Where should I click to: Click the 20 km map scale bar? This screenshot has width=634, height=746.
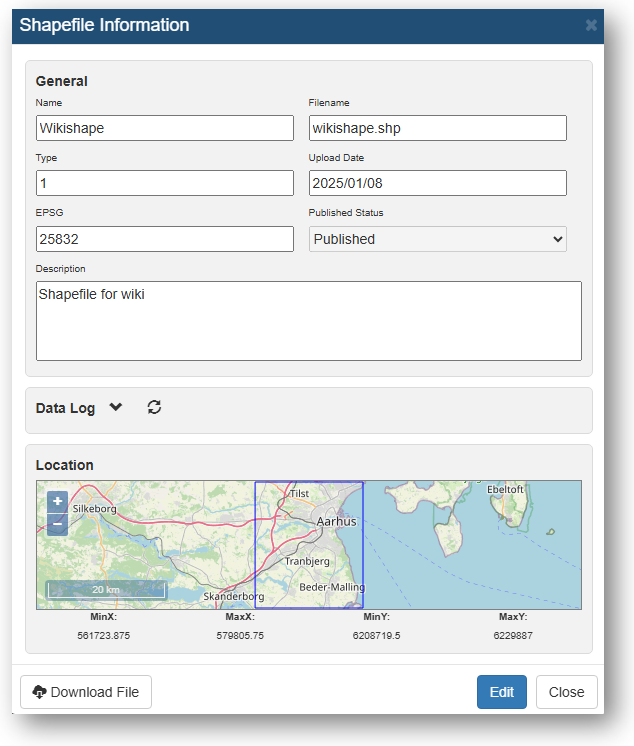pos(107,589)
